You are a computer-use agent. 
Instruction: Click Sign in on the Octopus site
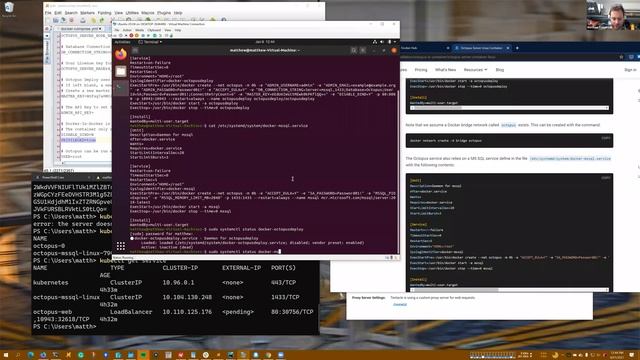630,70
